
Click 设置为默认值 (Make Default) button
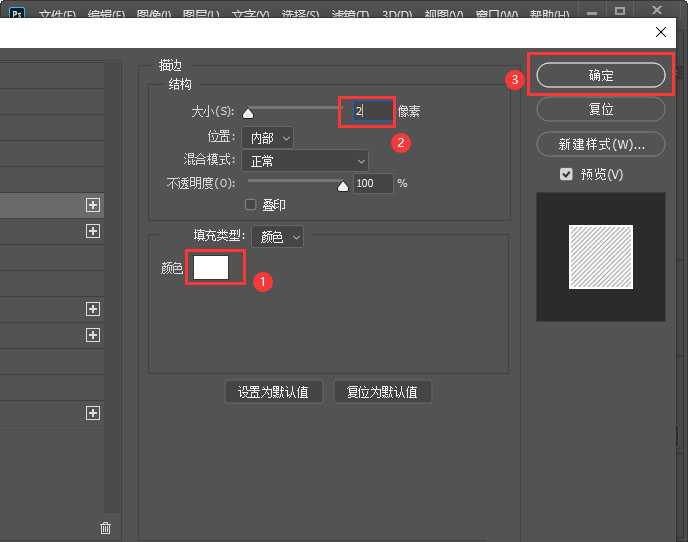tap(274, 392)
